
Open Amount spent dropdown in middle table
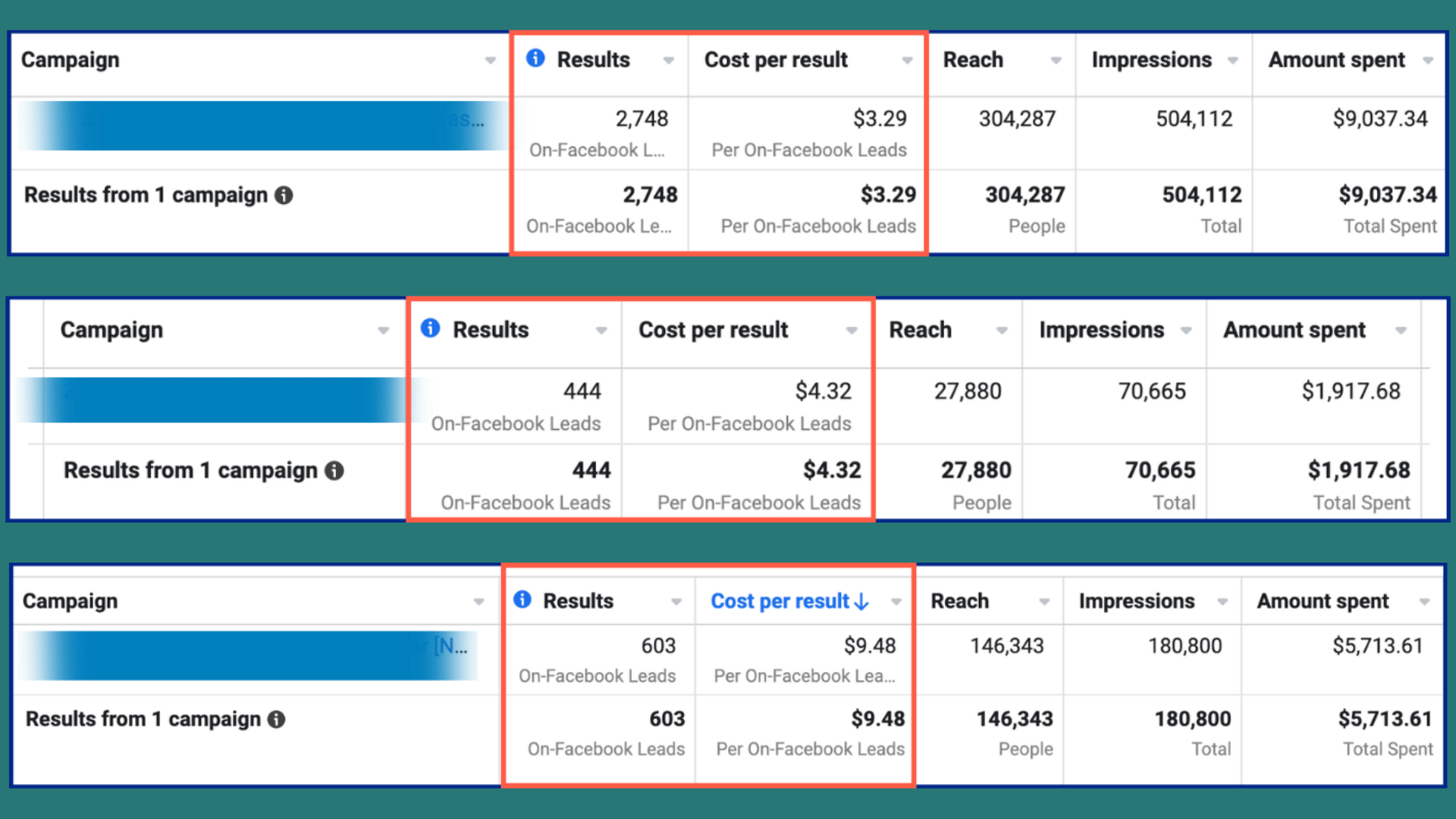pos(1401,331)
